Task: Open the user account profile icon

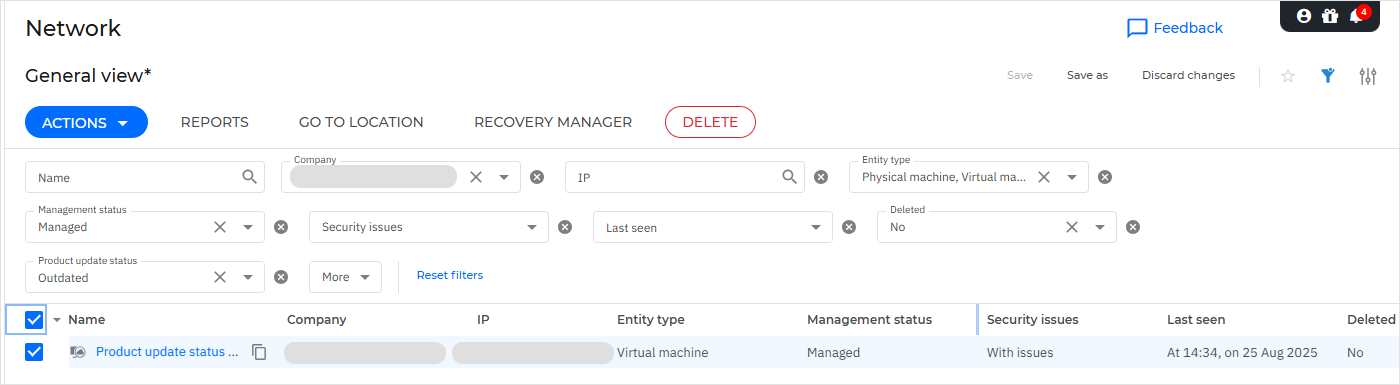Action: pos(1303,16)
